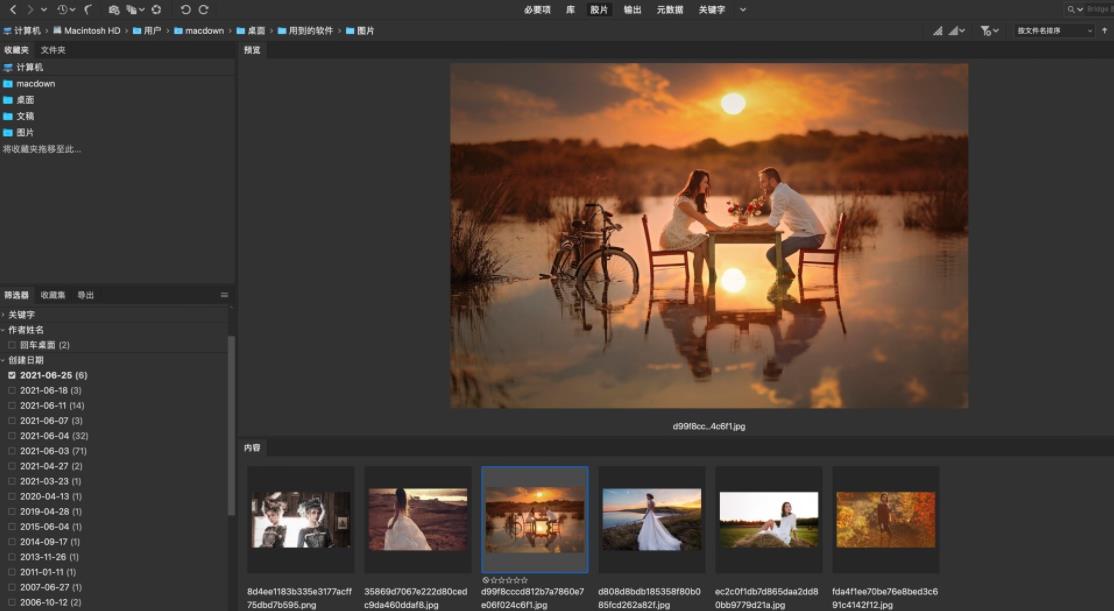
Task: Collapse the 创建日期 filter section
Action: 6,359
